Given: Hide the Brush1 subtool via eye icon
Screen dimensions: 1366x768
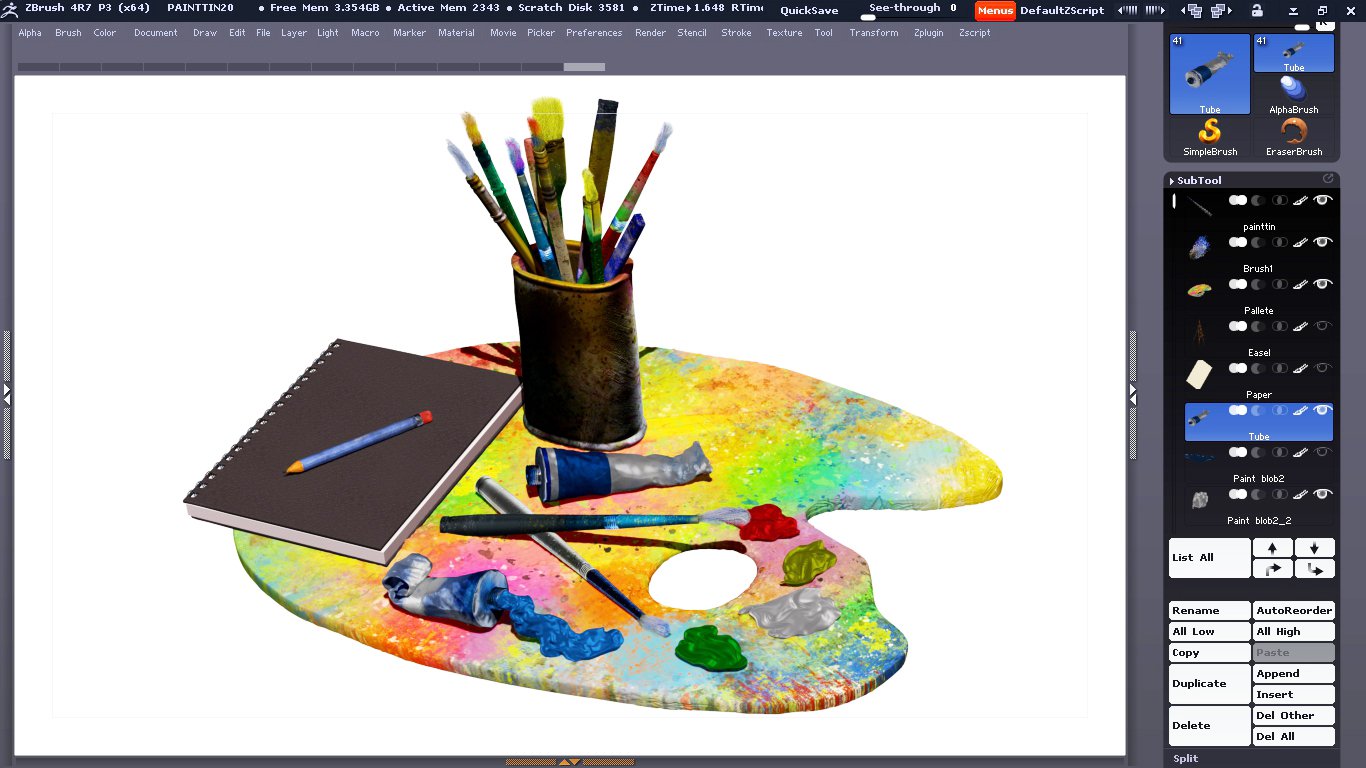Looking at the screenshot, I should point(1323,243).
